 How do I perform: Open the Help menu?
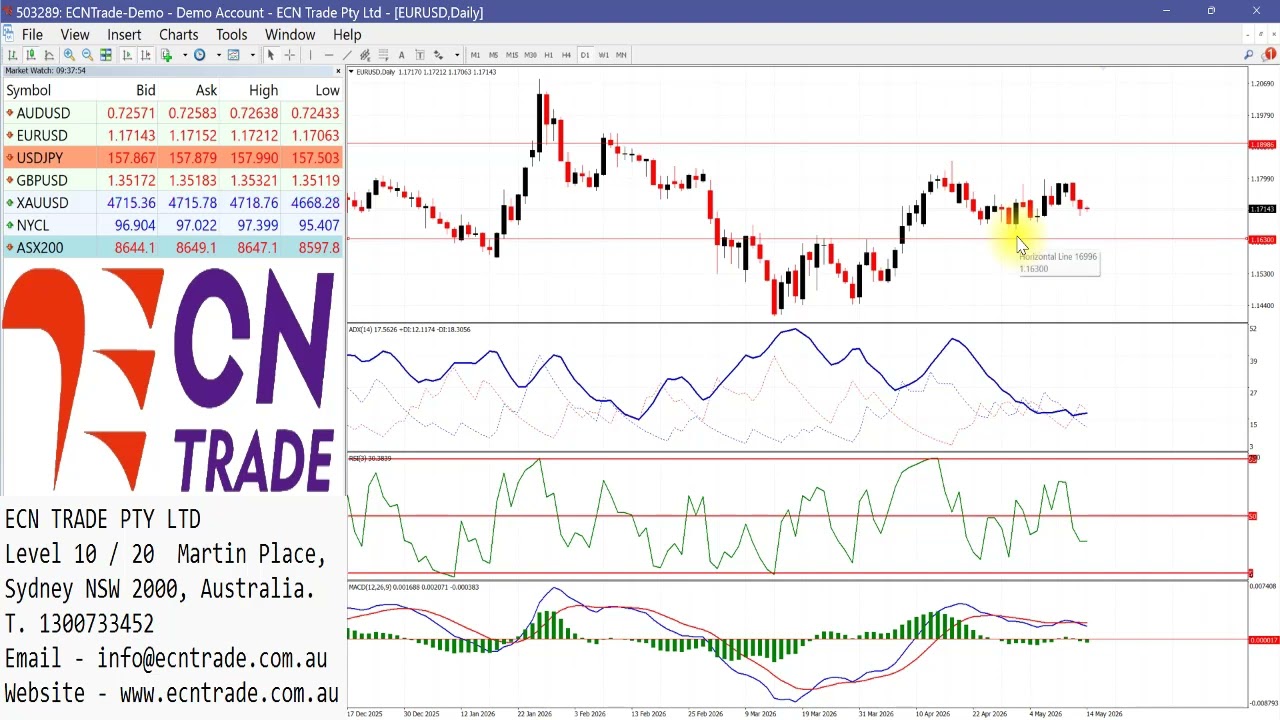click(347, 34)
